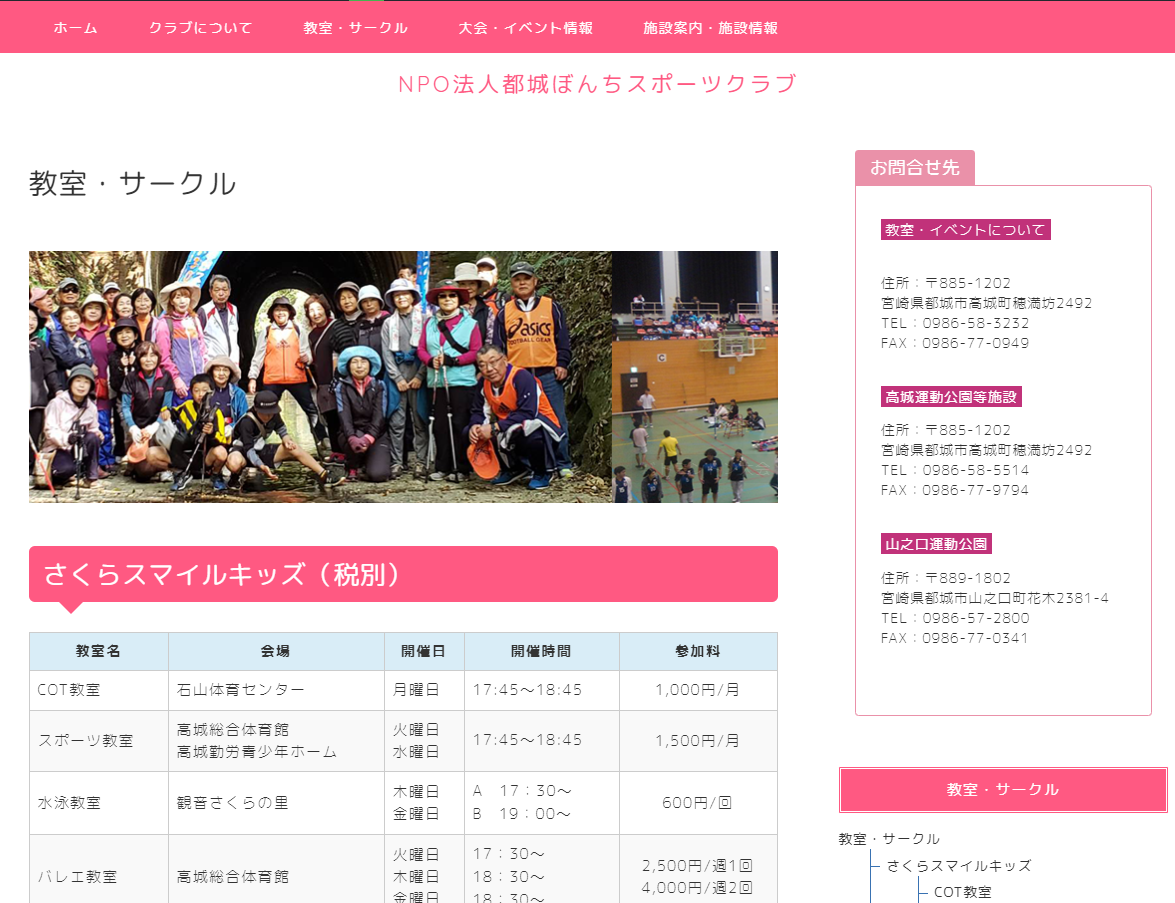1175x903 pixels.
Task: Click the 教室・イベントについて label
Action: tap(965, 230)
